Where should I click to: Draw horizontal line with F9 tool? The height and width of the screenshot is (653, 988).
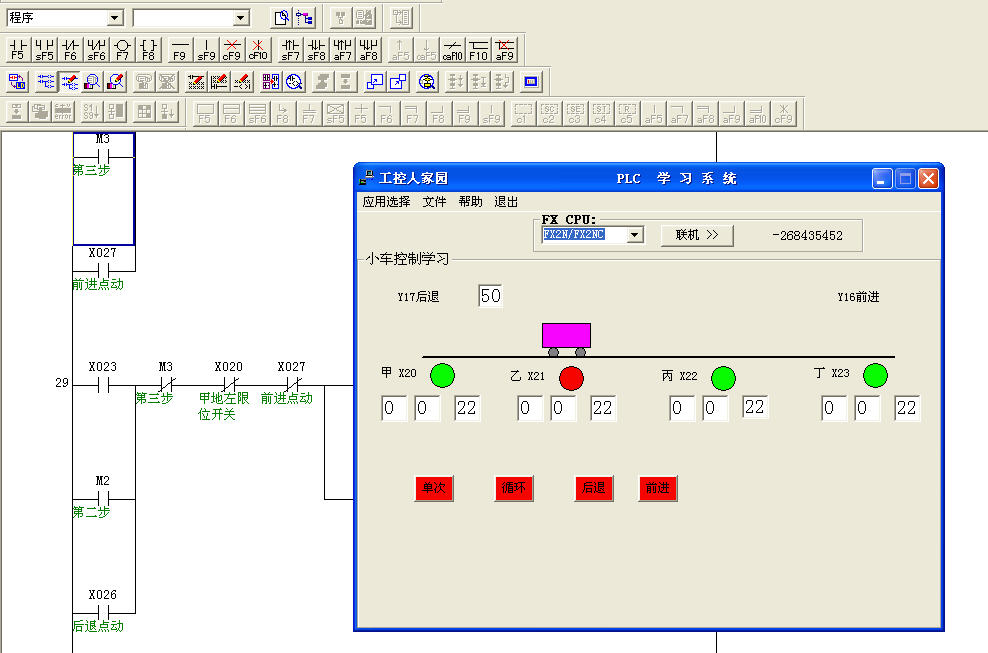pyautogui.click(x=179, y=50)
